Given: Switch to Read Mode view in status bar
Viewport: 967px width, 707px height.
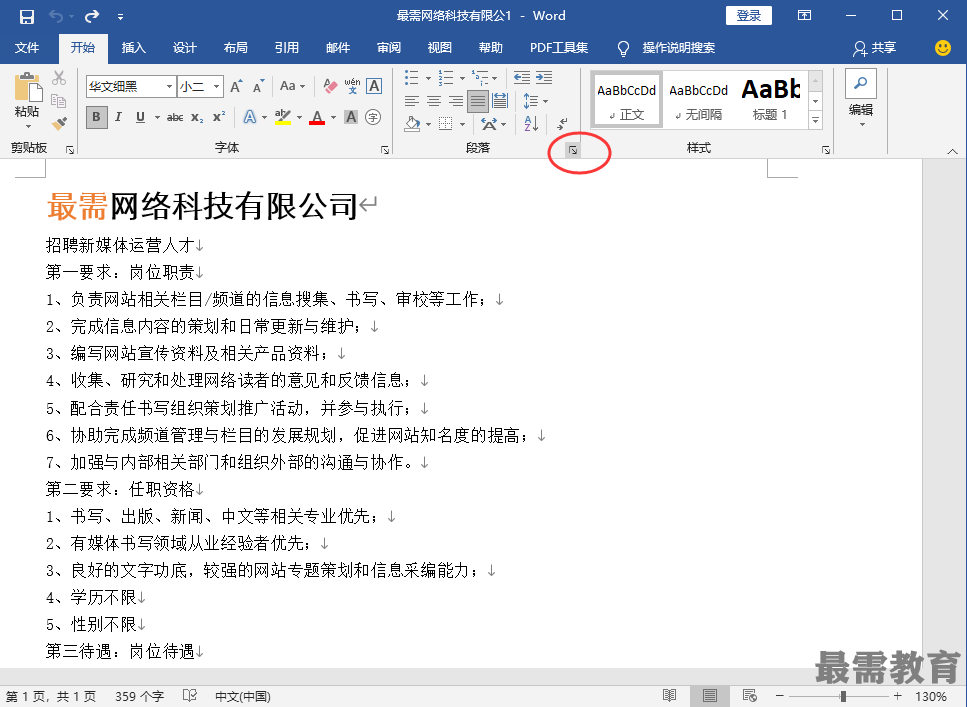Looking at the screenshot, I should [x=670, y=696].
